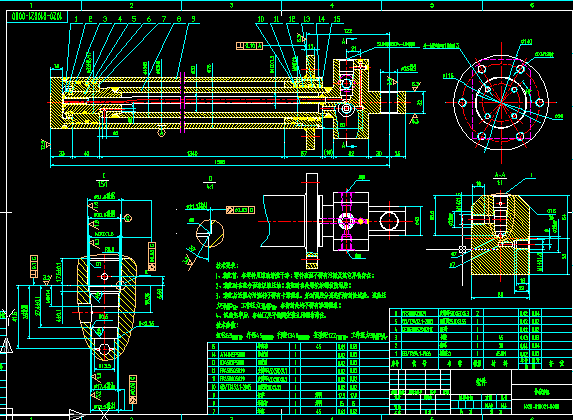
Task: Click zone number 1 in top border
Action: coord(31,5)
